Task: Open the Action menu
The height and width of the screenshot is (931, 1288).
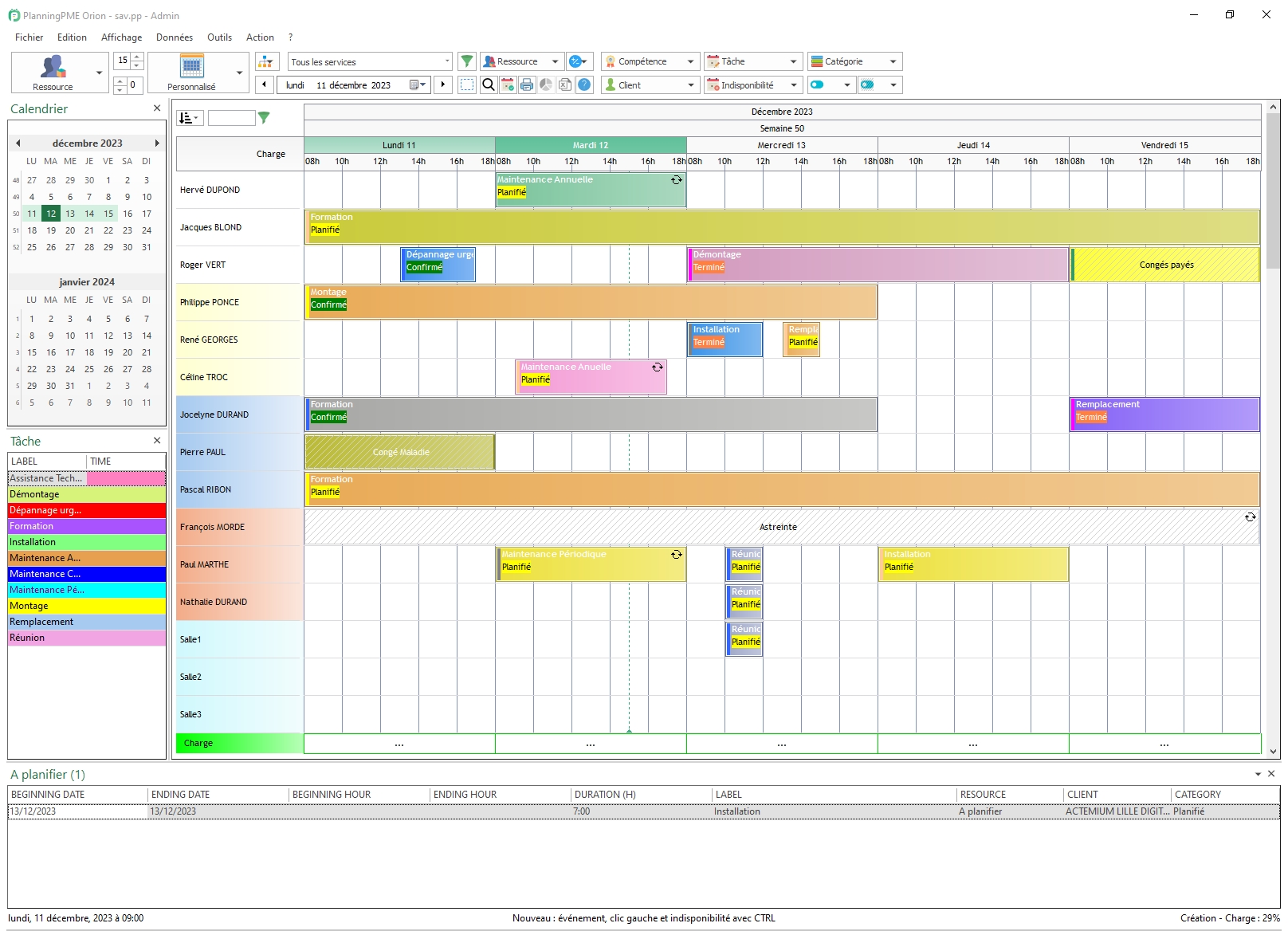Action: point(260,37)
